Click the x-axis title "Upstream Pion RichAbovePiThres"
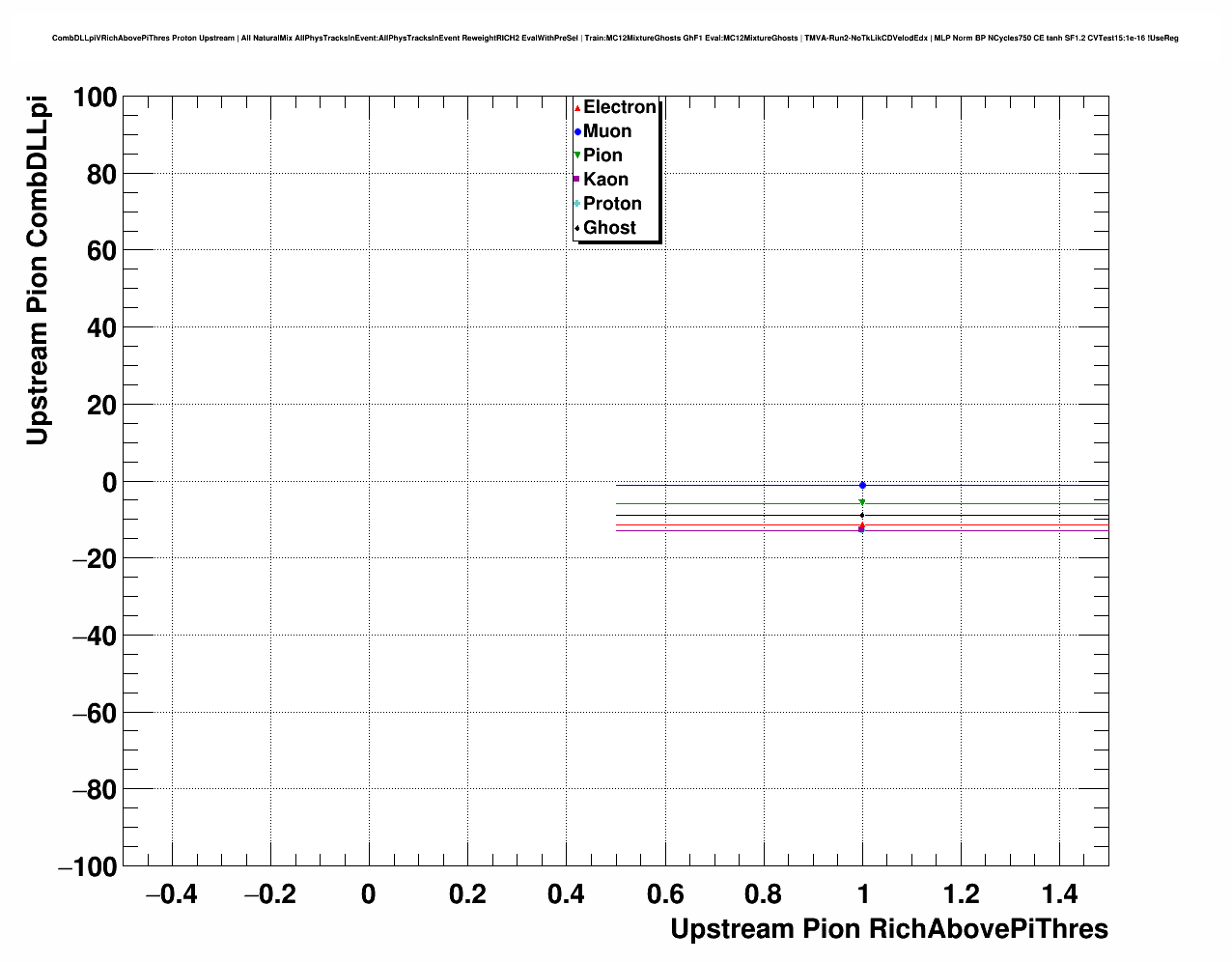 coord(888,929)
